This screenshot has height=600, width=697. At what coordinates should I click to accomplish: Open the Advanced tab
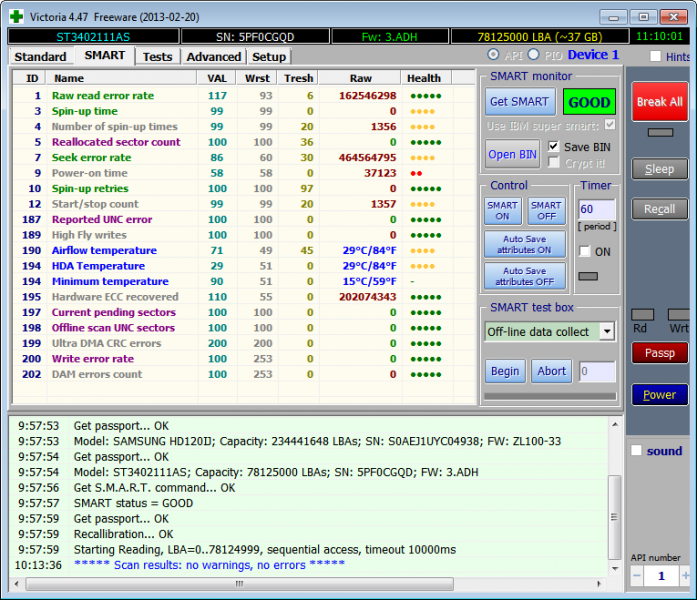(x=213, y=57)
